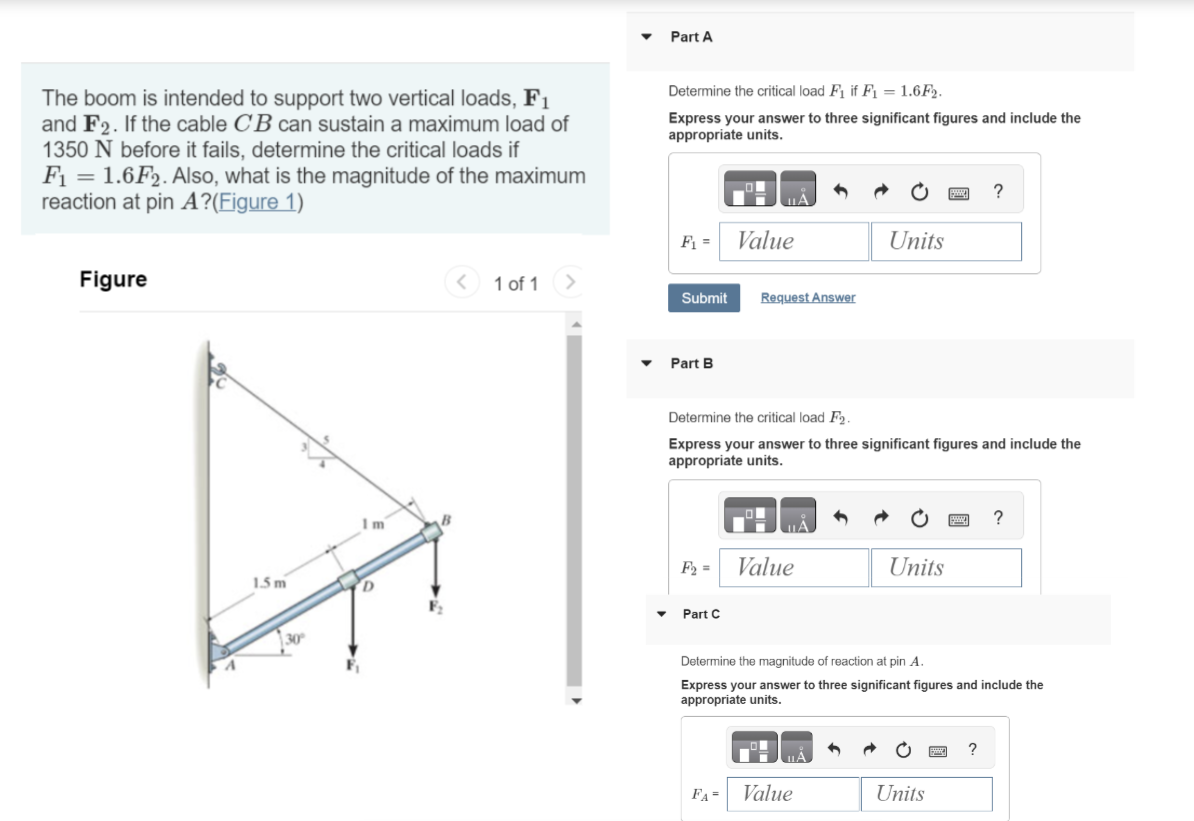1194x821 pixels.
Task: Collapse the Part C section
Action: pyautogui.click(x=659, y=613)
